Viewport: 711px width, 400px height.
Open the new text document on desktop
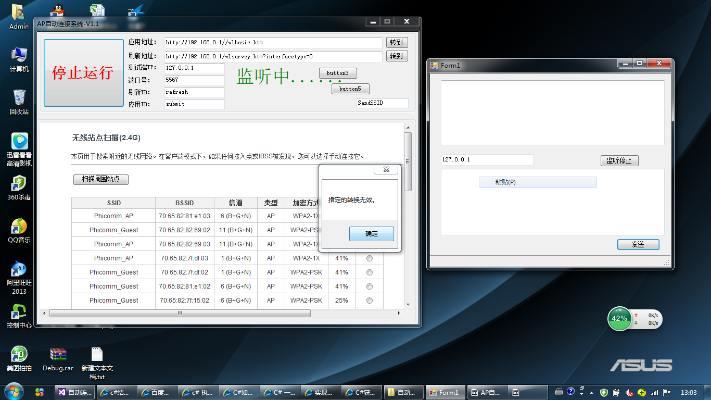pos(96,357)
